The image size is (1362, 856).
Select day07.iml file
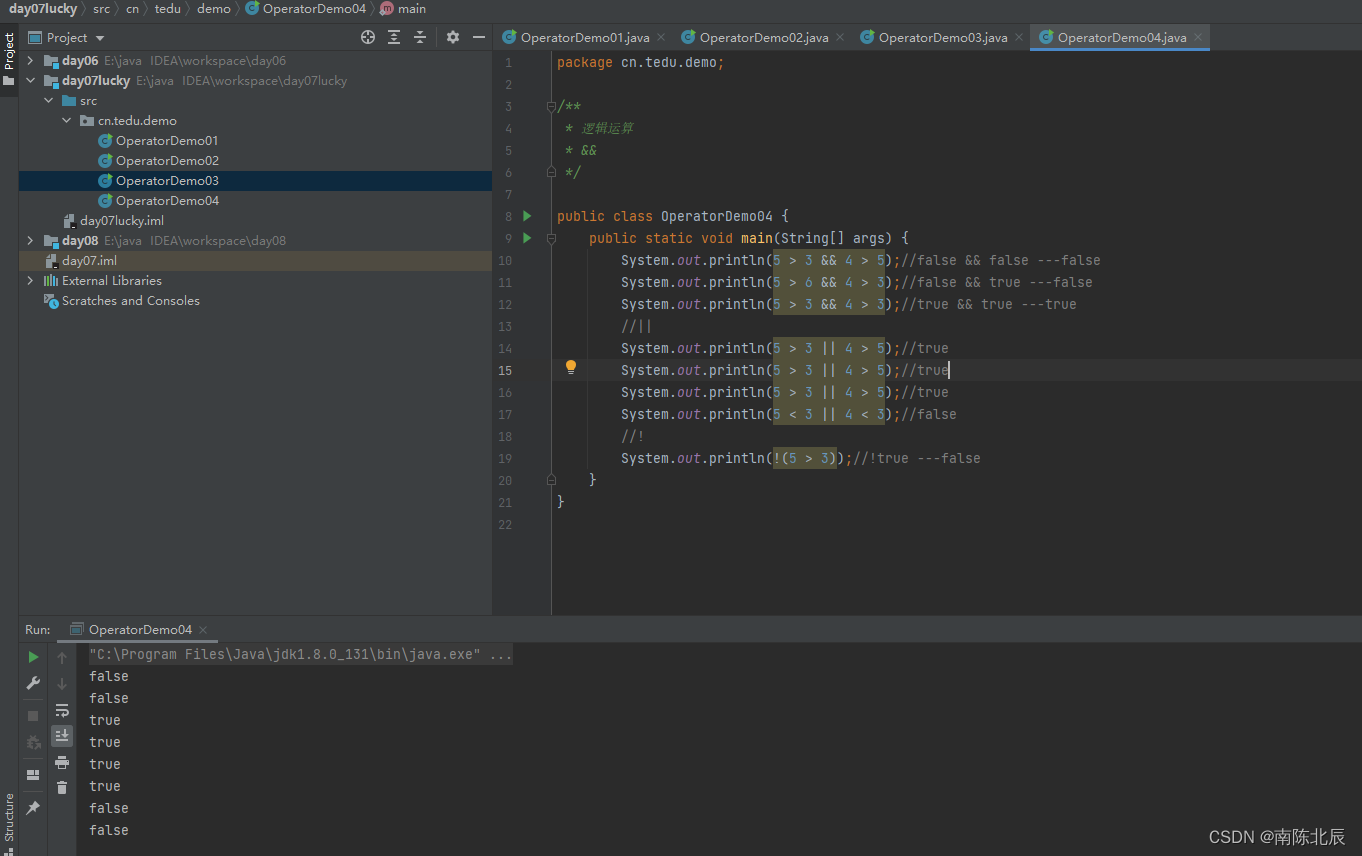pos(89,261)
